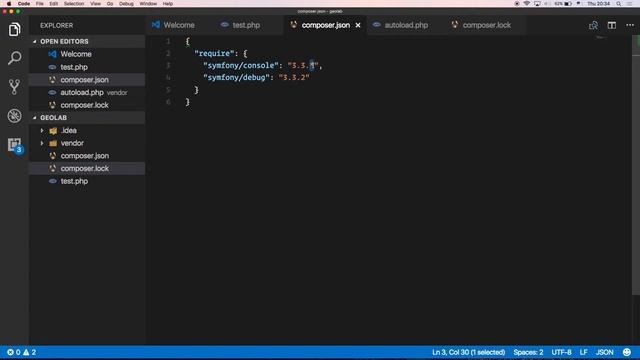
Task: Click the open changes icon in editor toolbar
Action: coord(593,25)
